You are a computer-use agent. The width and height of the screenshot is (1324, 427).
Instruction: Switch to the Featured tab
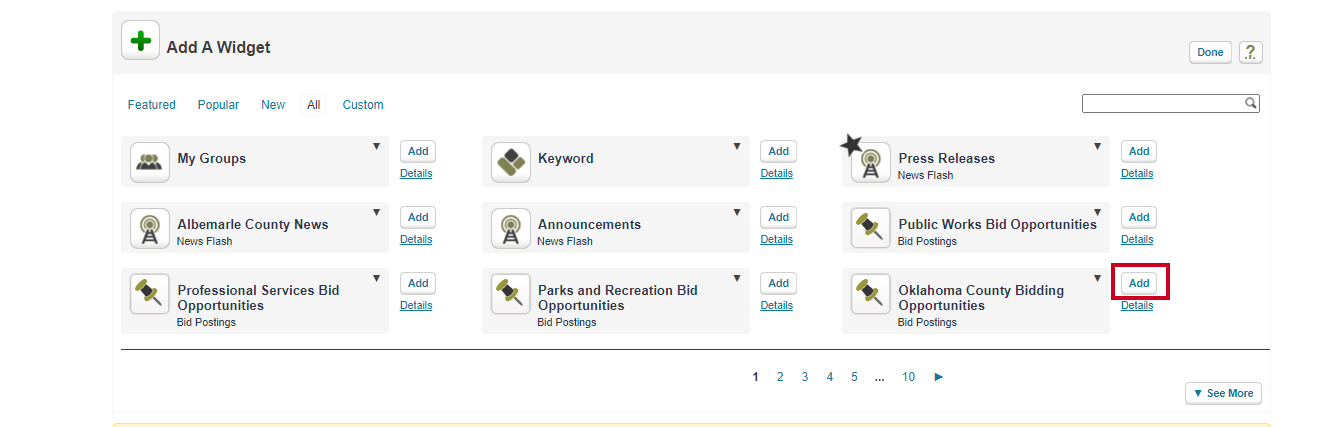(152, 105)
